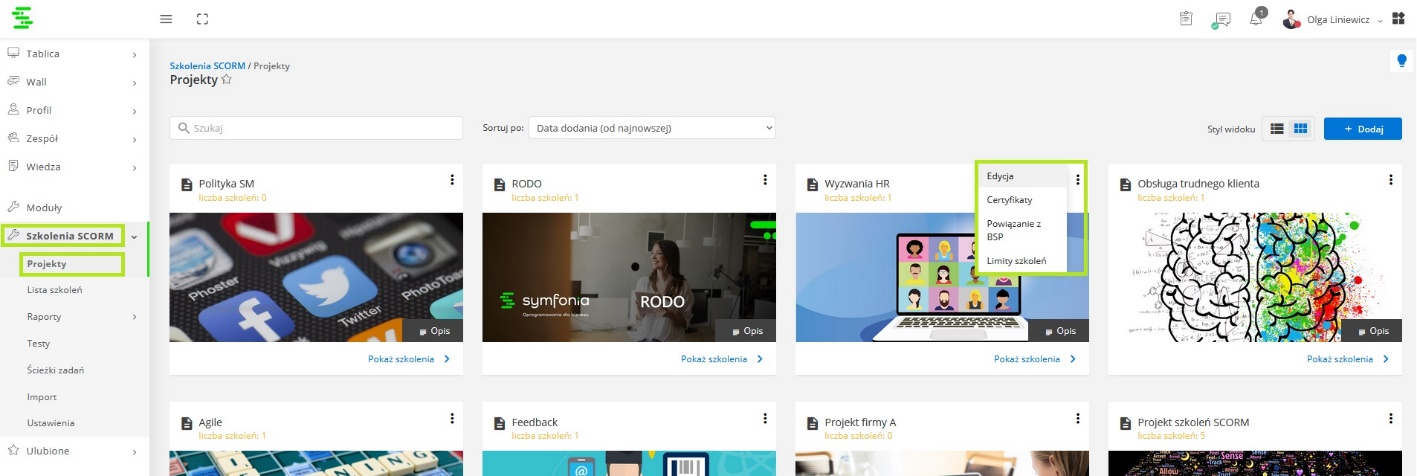Collapse the Szkolenia SCORM section

click(x=134, y=236)
